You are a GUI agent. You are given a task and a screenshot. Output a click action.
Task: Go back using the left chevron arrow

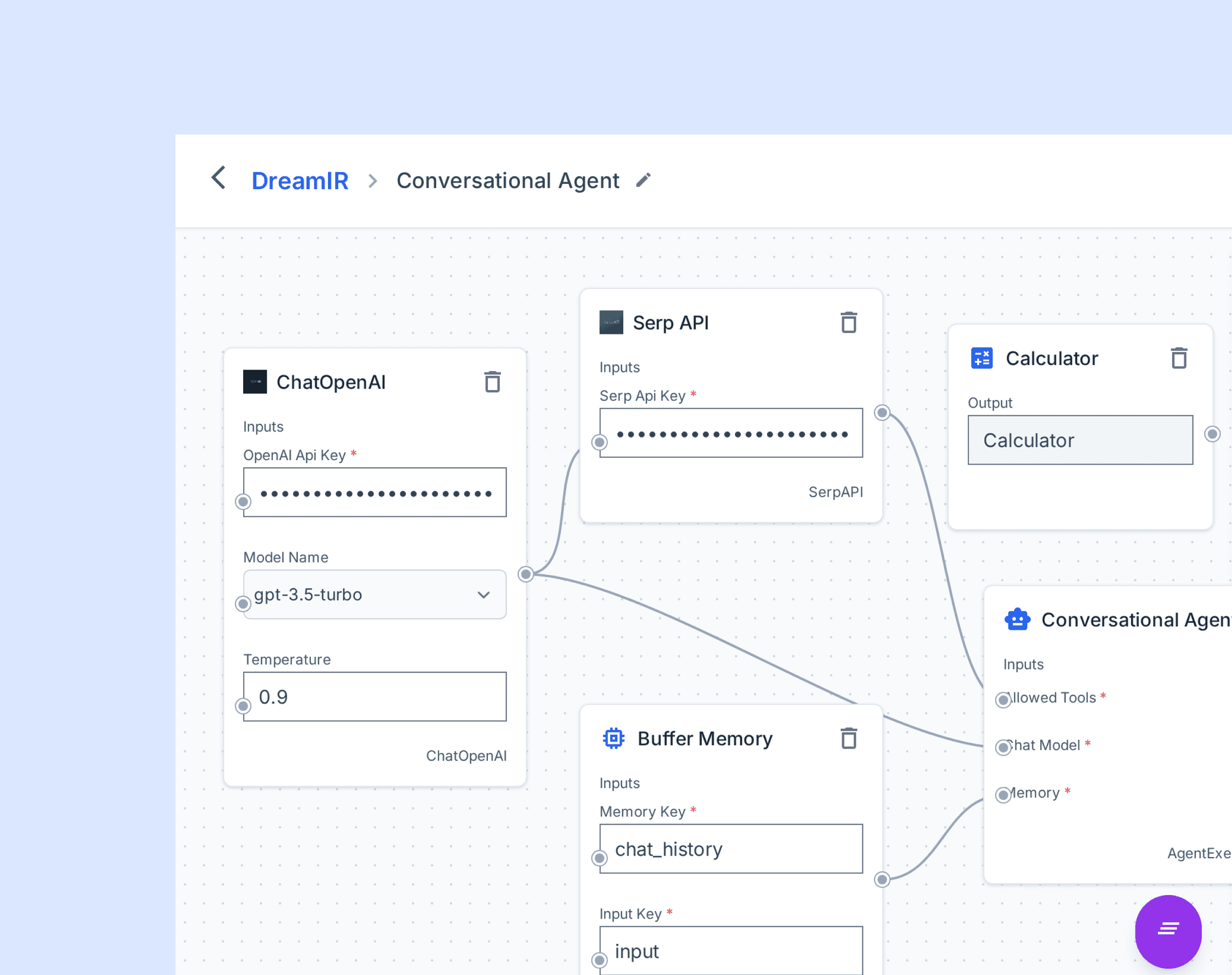point(218,178)
